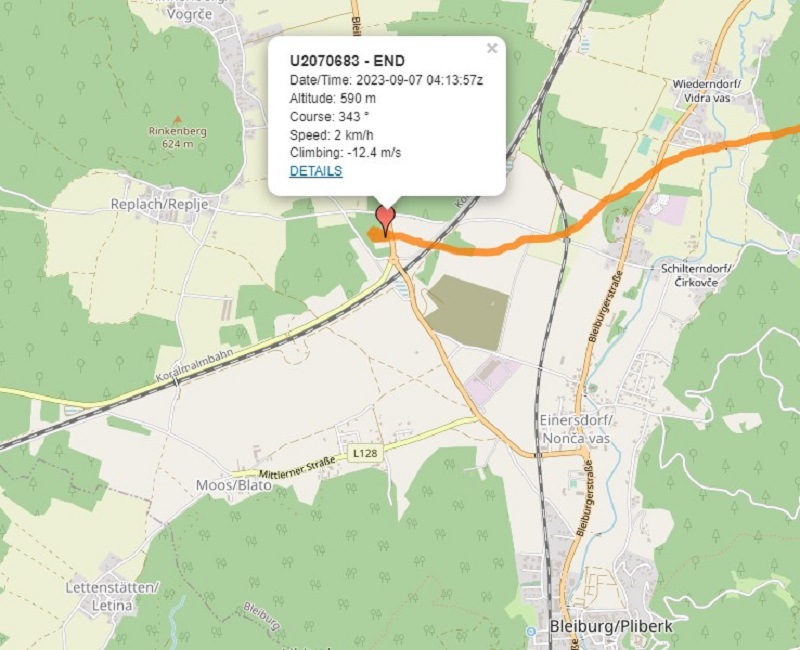Select the L128 road shield
This screenshot has height=650, width=800.
(365, 453)
